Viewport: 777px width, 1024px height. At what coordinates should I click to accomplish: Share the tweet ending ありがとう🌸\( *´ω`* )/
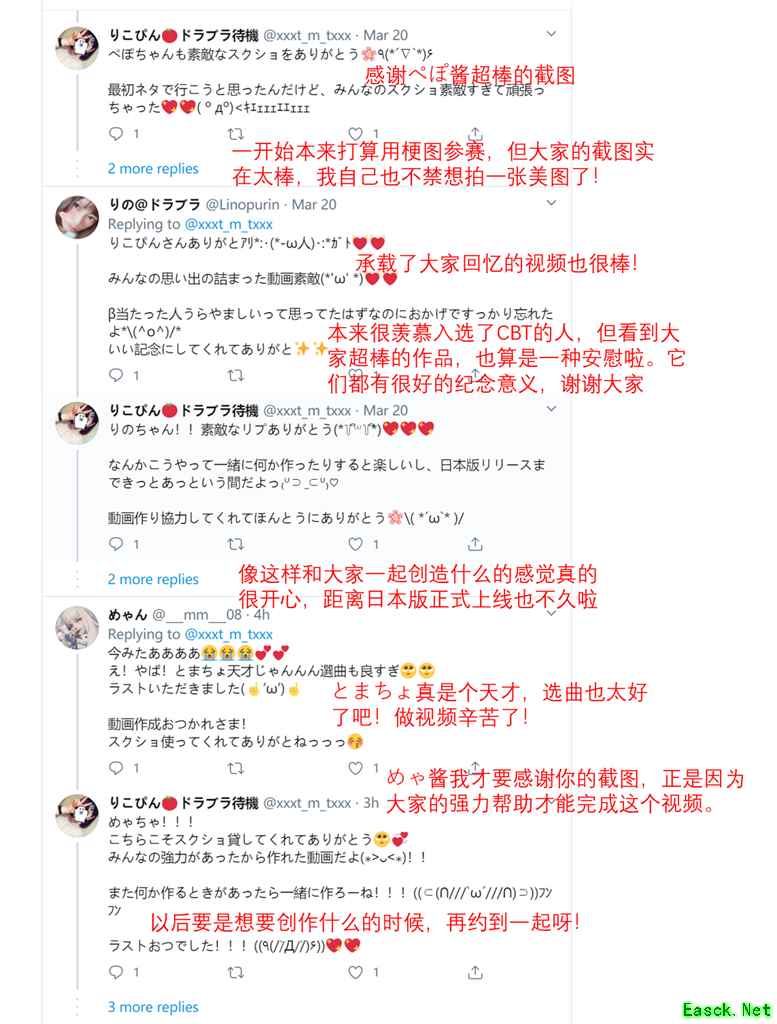475,544
